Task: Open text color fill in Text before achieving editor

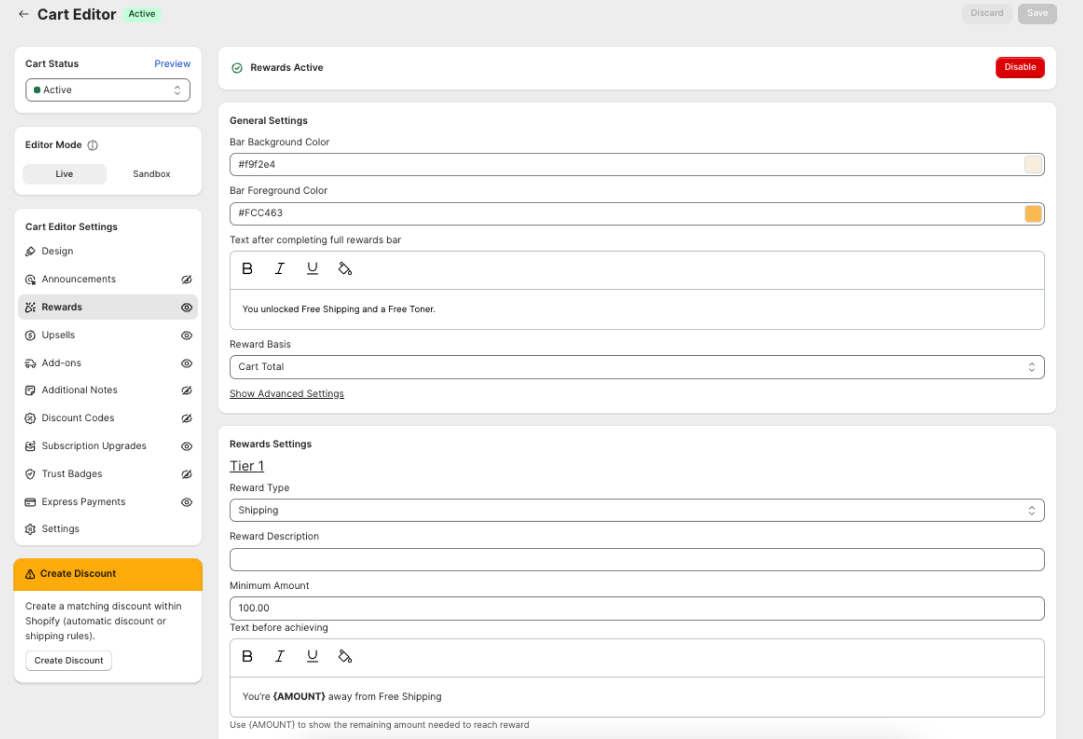Action: [x=345, y=657]
